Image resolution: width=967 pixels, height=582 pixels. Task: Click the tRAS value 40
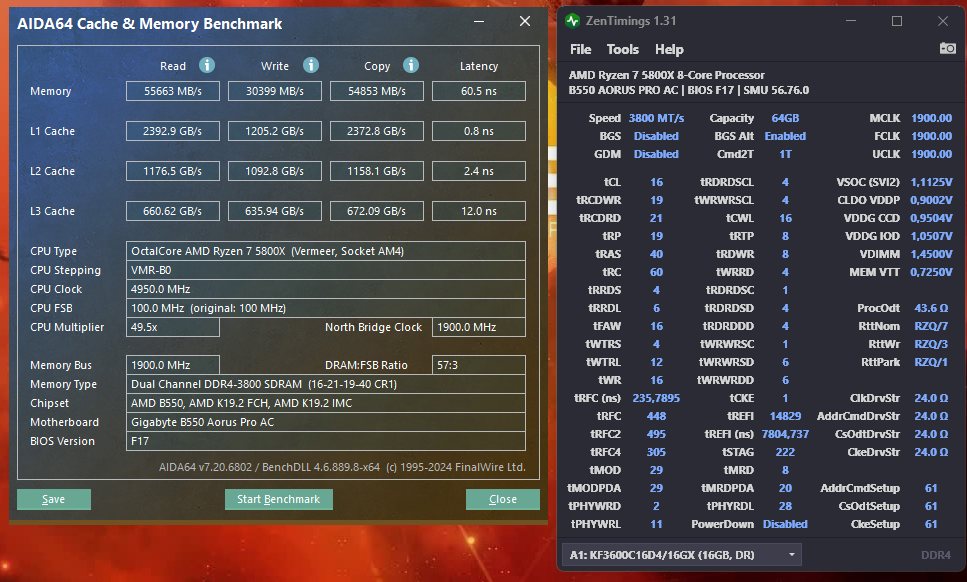pyautogui.click(x=656, y=253)
